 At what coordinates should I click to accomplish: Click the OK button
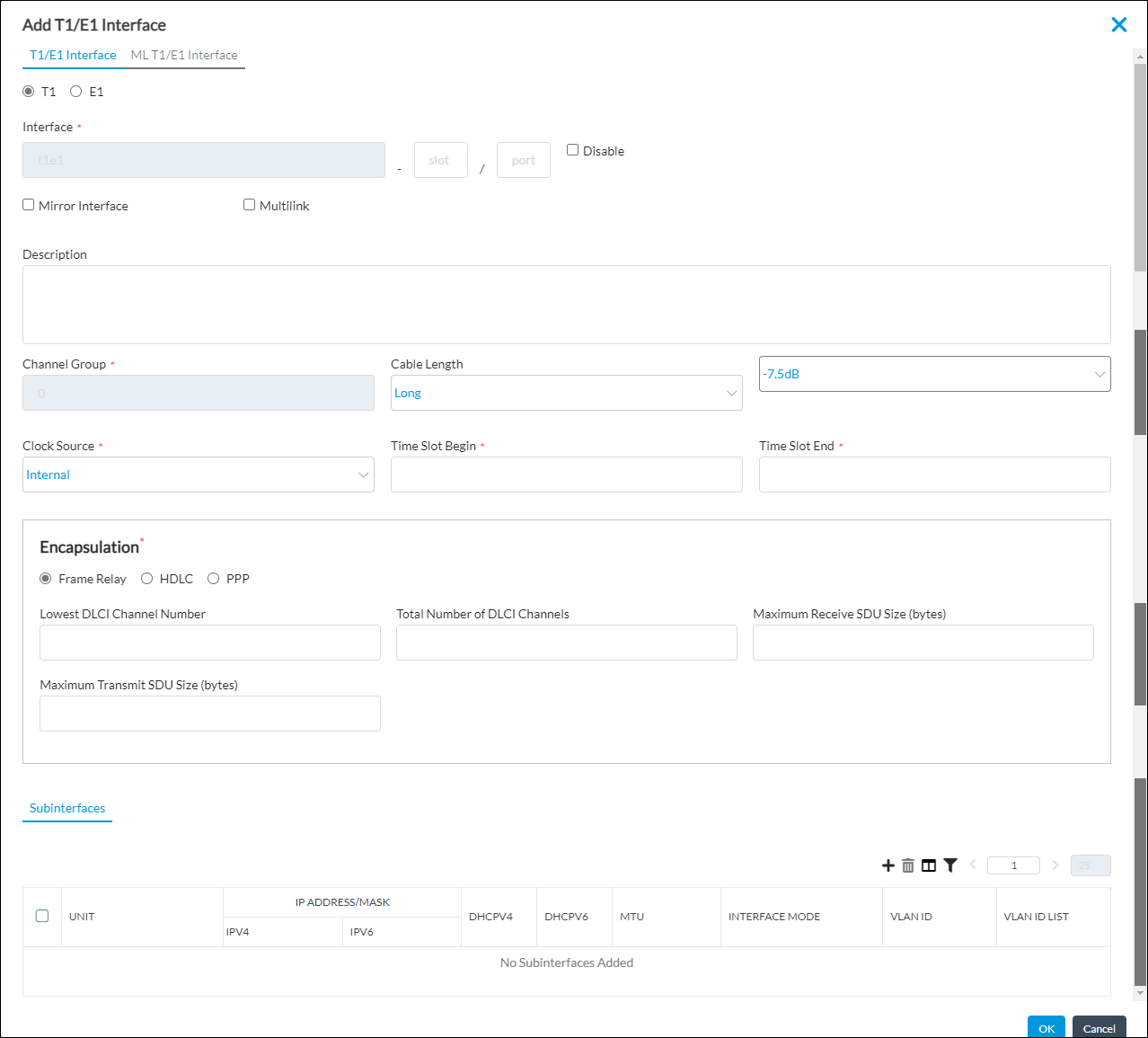pyautogui.click(x=1046, y=1027)
